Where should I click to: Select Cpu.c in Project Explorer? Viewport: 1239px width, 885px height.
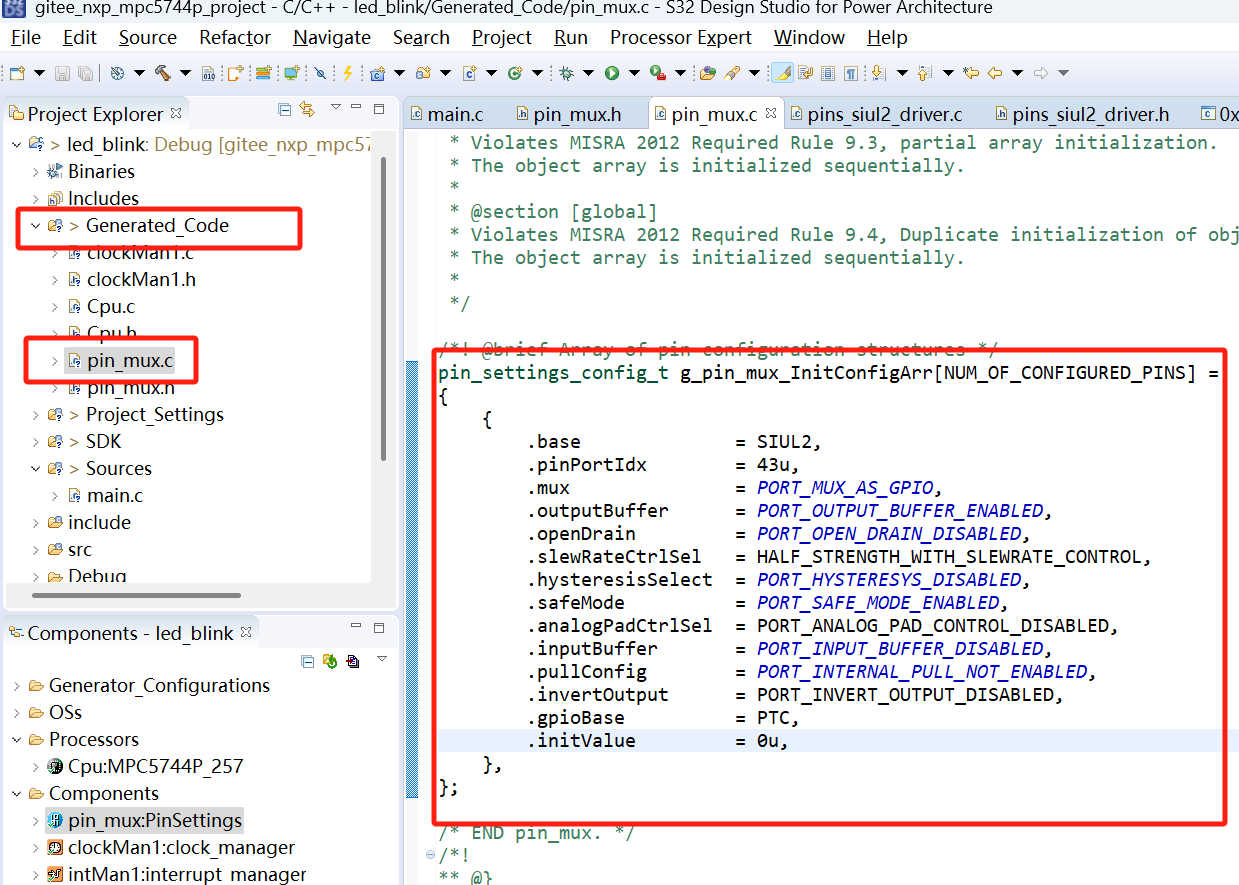pyautogui.click(x=101, y=307)
